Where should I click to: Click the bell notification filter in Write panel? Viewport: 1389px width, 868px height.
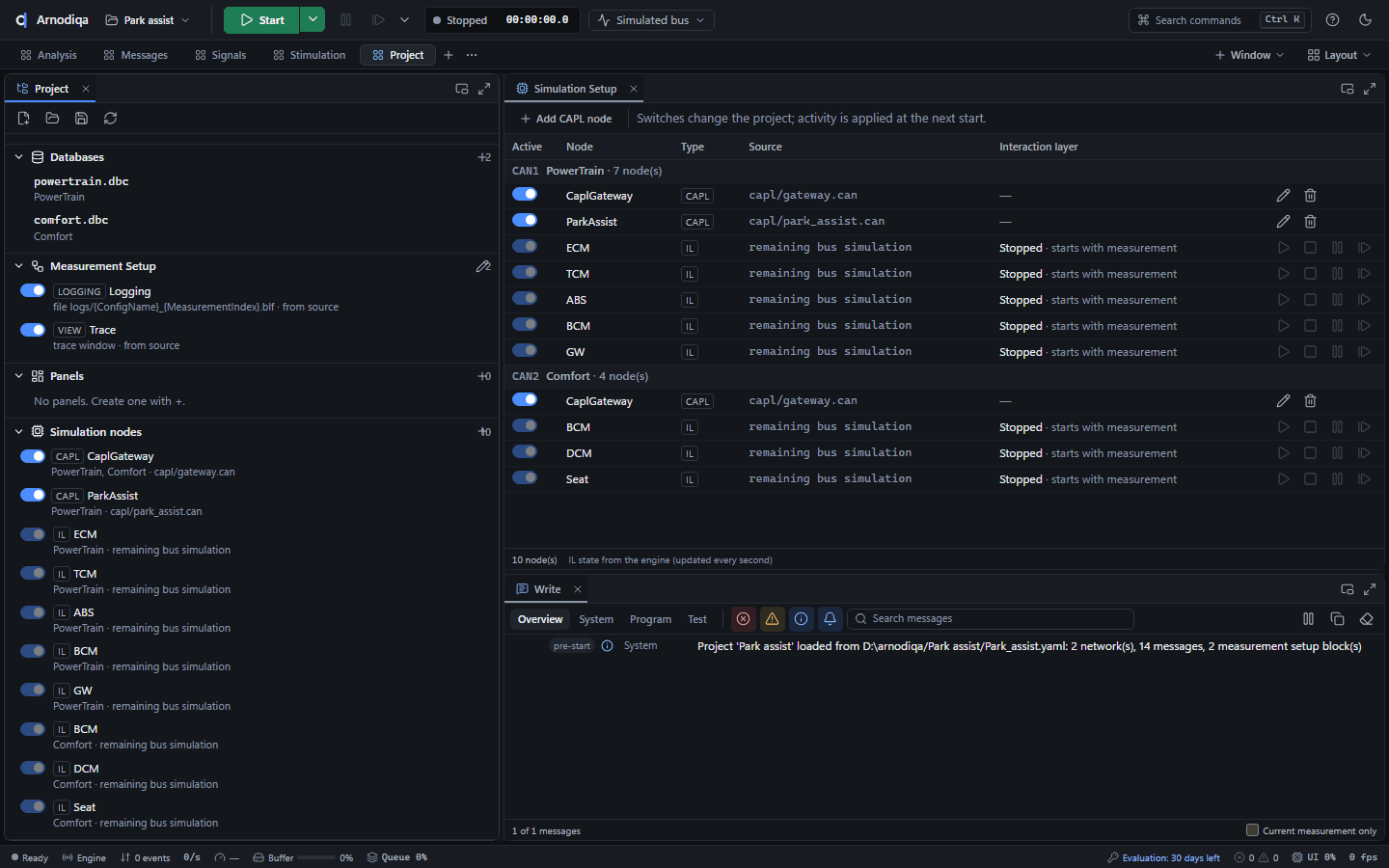tap(830, 619)
